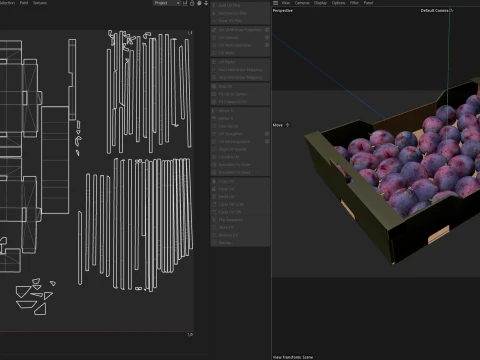Open the Textures menu
The height and width of the screenshot is (360, 480).
[x=40, y=3]
